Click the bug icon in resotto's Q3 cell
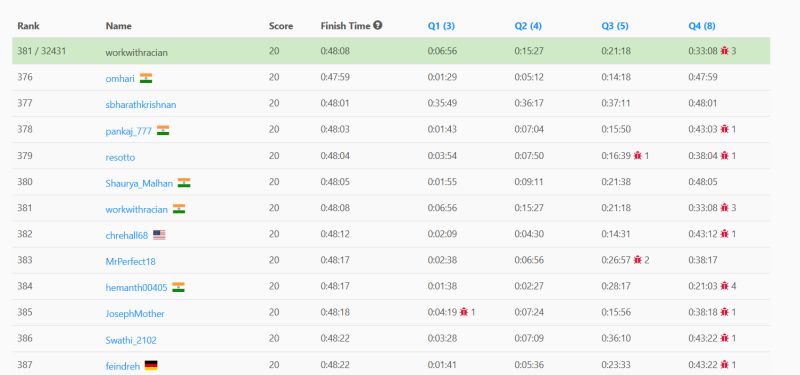This screenshot has height=375, width=800. (637, 156)
